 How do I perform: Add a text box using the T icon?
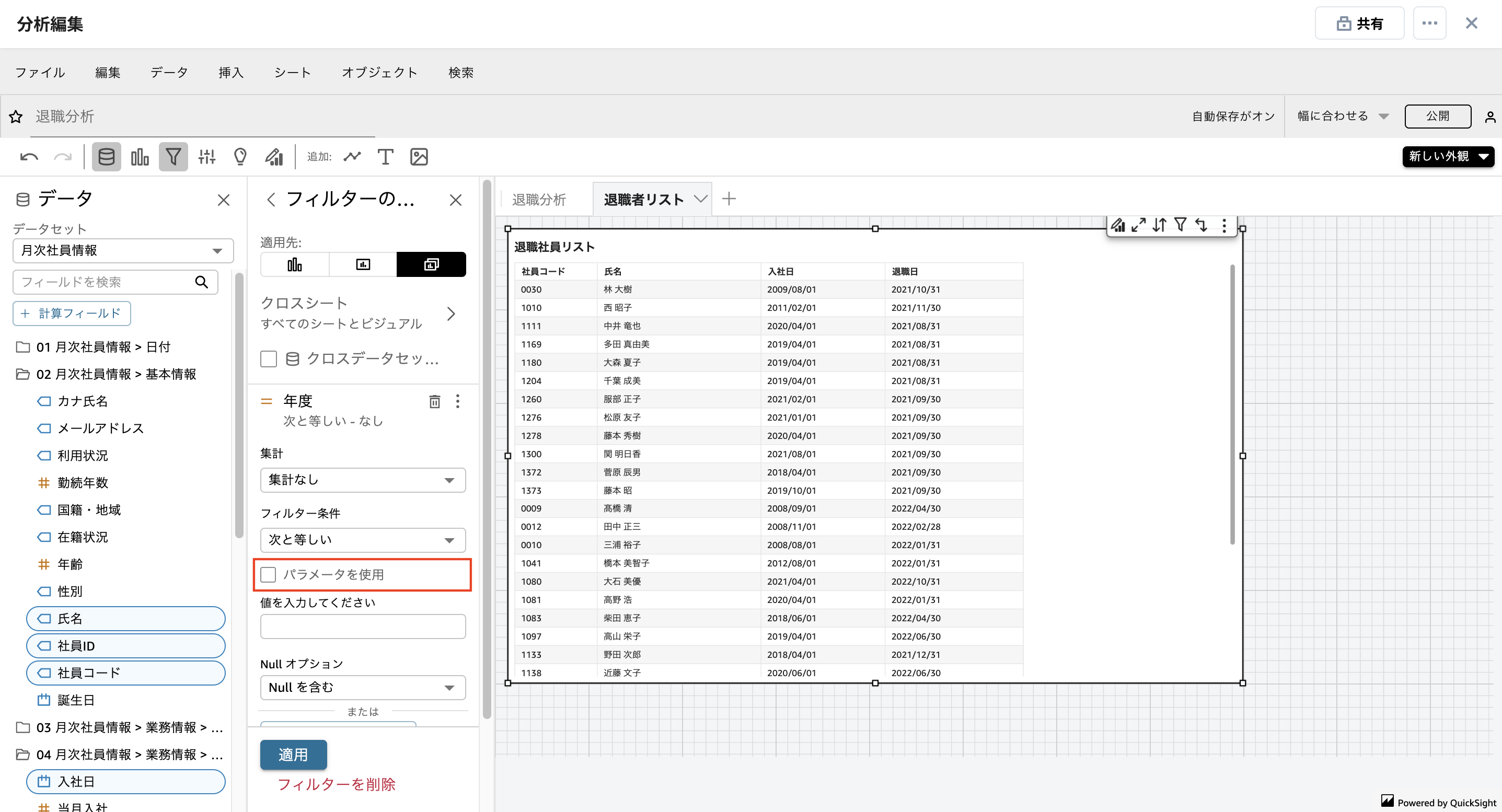coord(385,156)
